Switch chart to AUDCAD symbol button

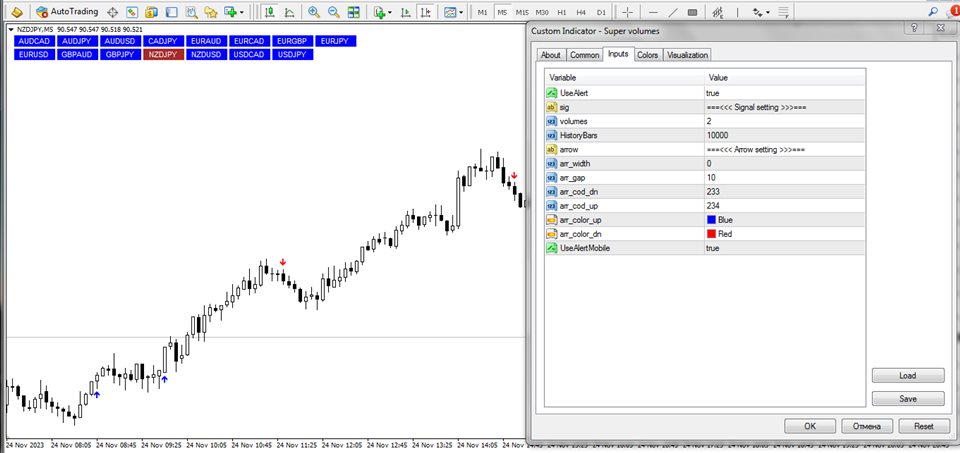[34, 41]
